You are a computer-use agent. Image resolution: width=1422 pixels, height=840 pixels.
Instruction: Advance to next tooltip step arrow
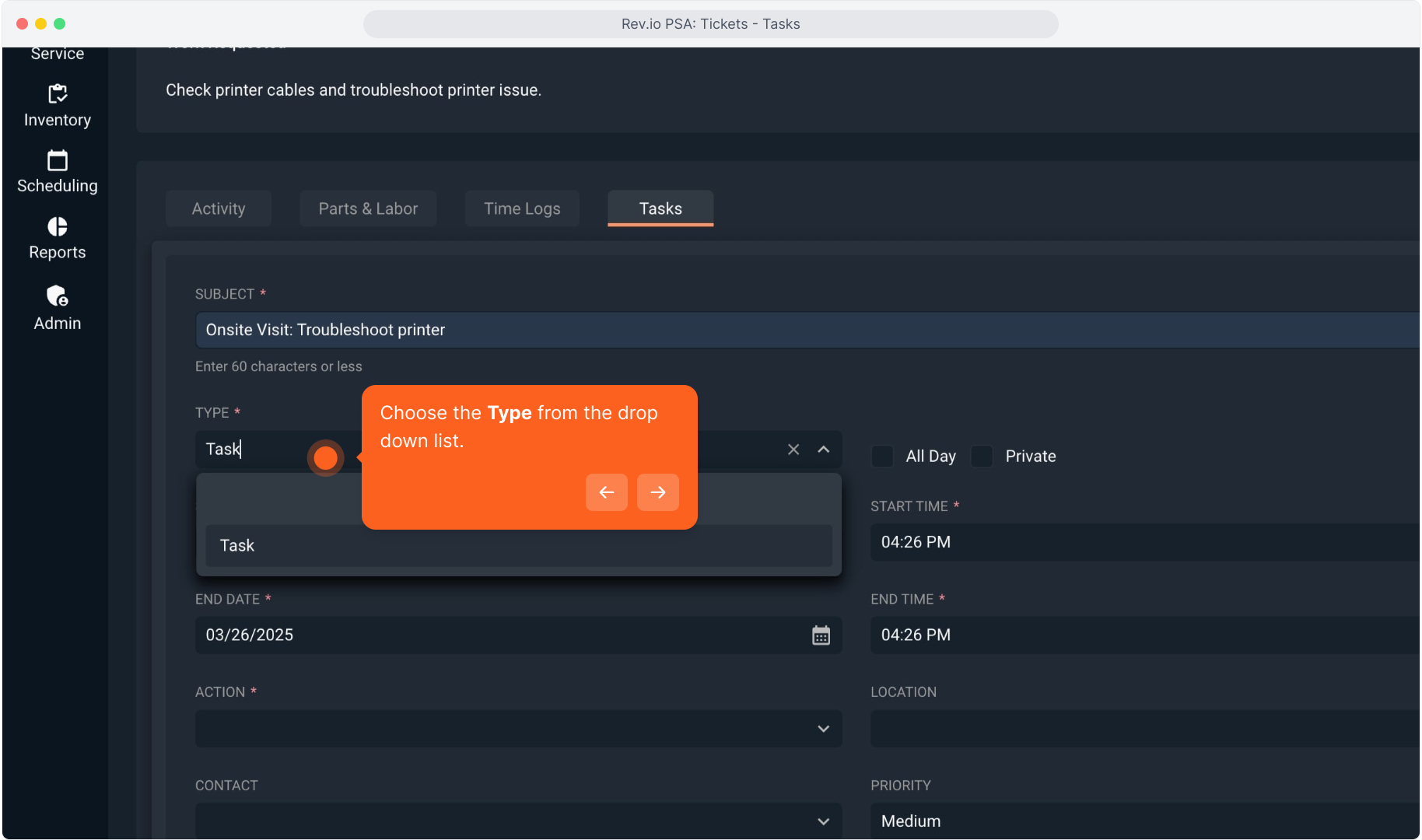(x=657, y=492)
